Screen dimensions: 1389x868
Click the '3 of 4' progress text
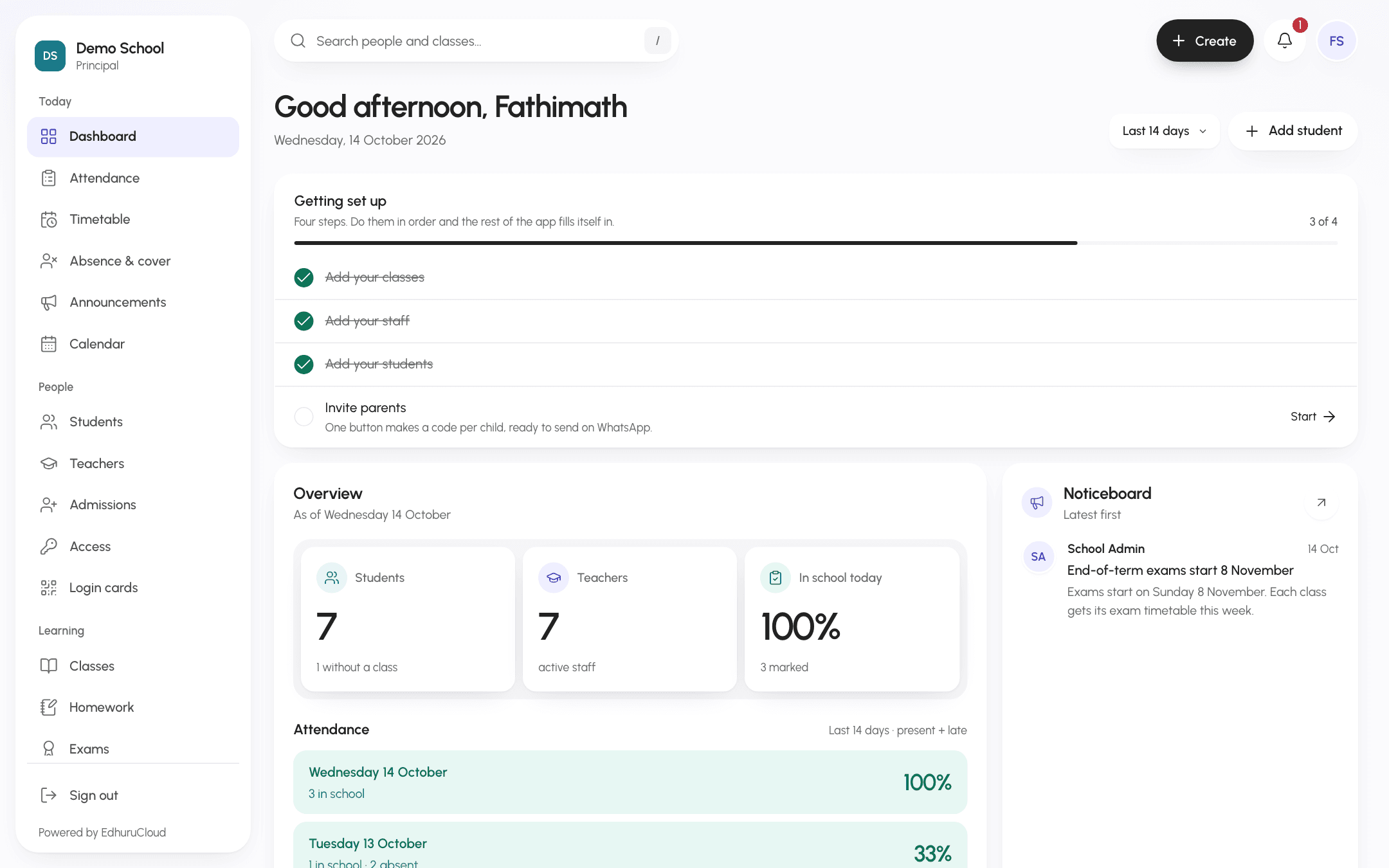pyautogui.click(x=1323, y=222)
